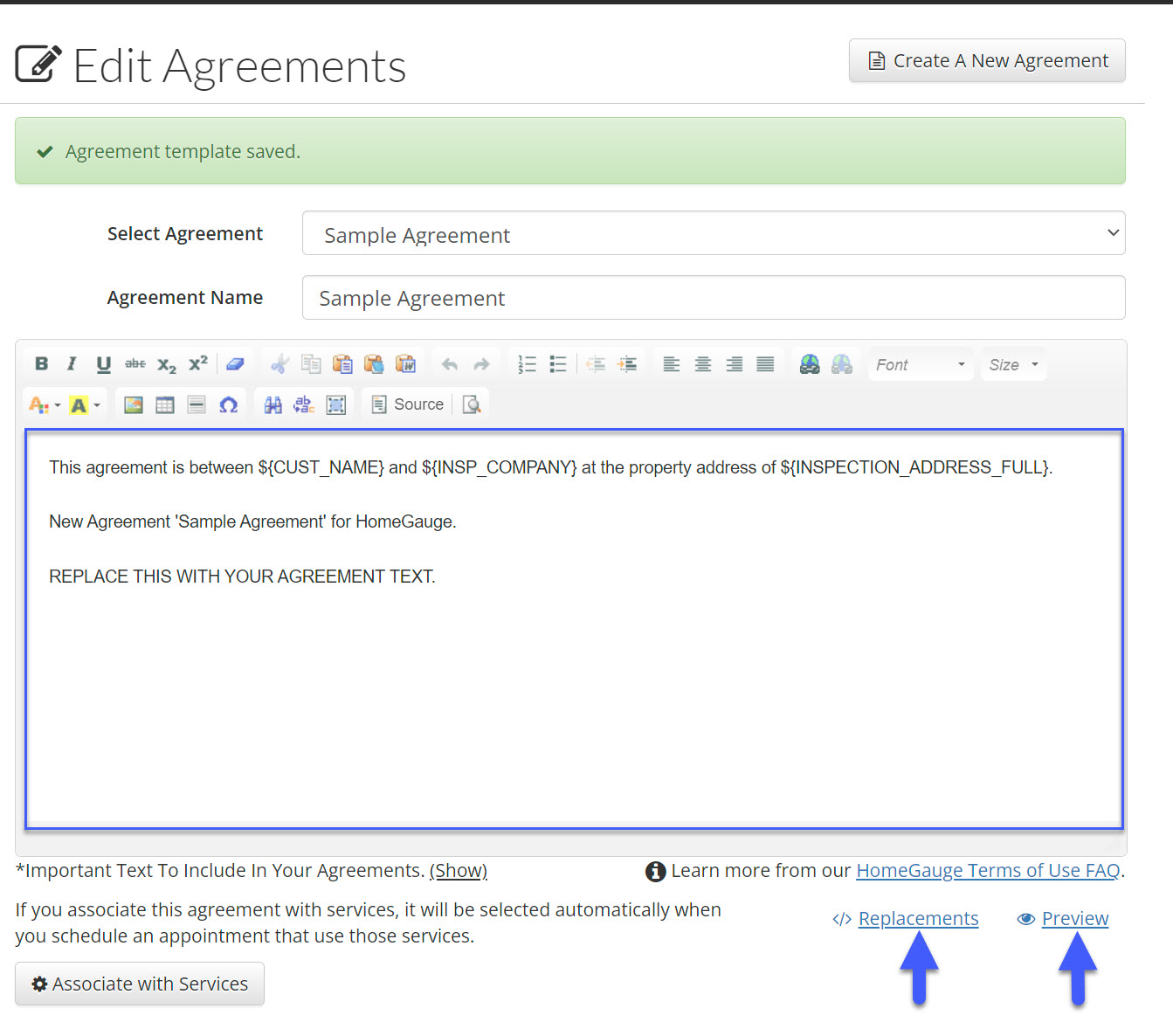This screenshot has height=1036, width=1173.
Task: Click inside the Agreement Name field
Action: [714, 298]
